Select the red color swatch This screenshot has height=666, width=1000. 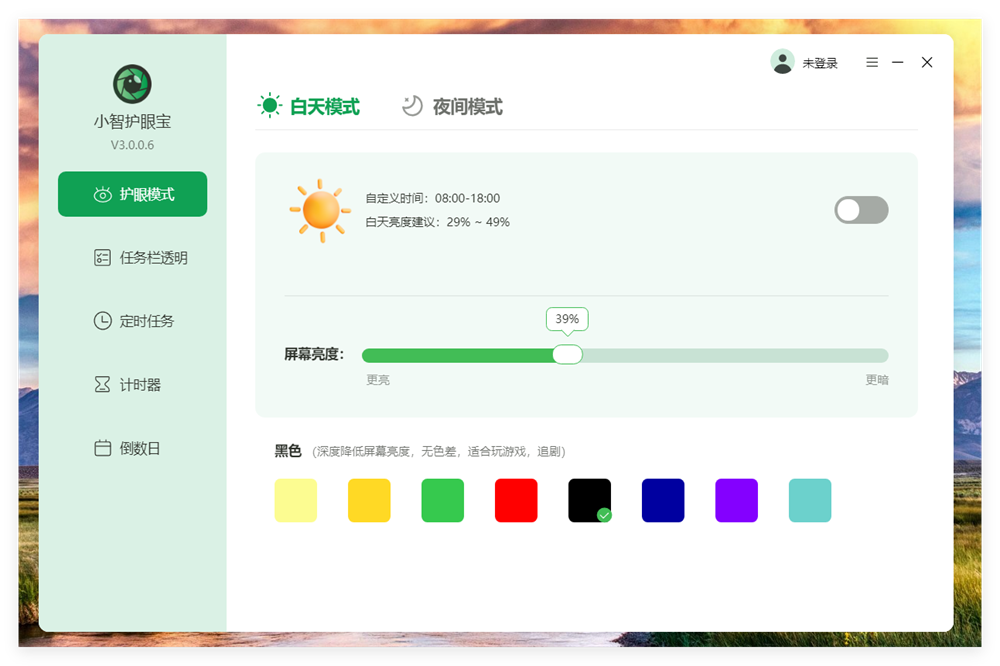[x=516, y=500]
